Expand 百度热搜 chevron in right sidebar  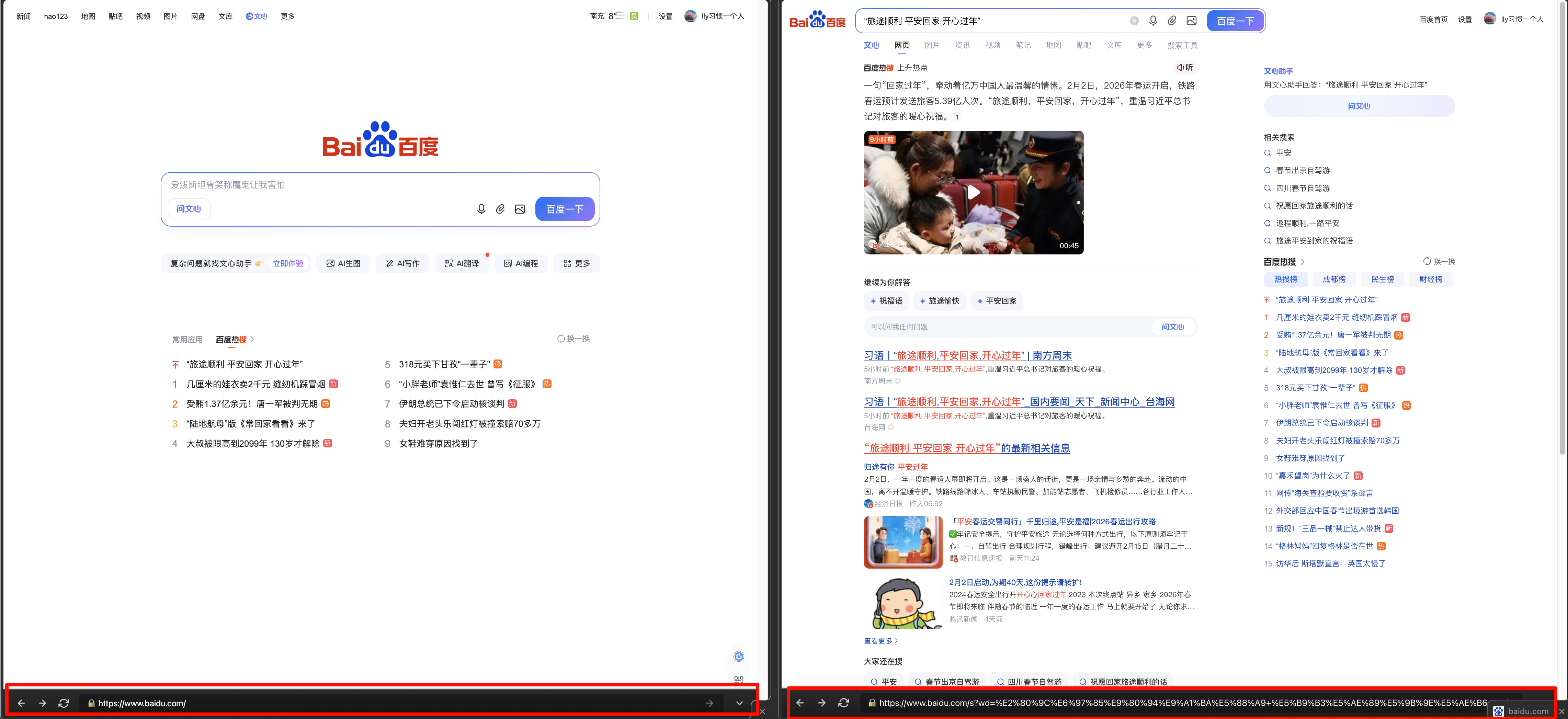[1303, 262]
